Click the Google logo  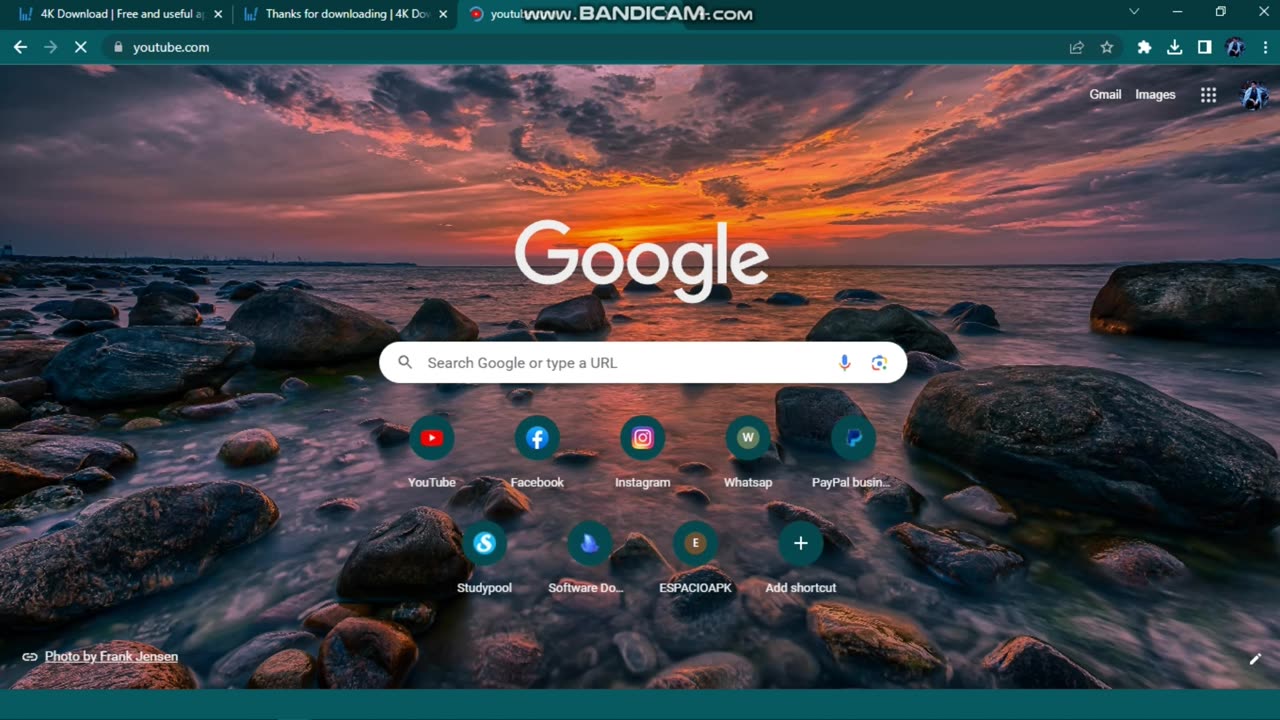pos(642,260)
